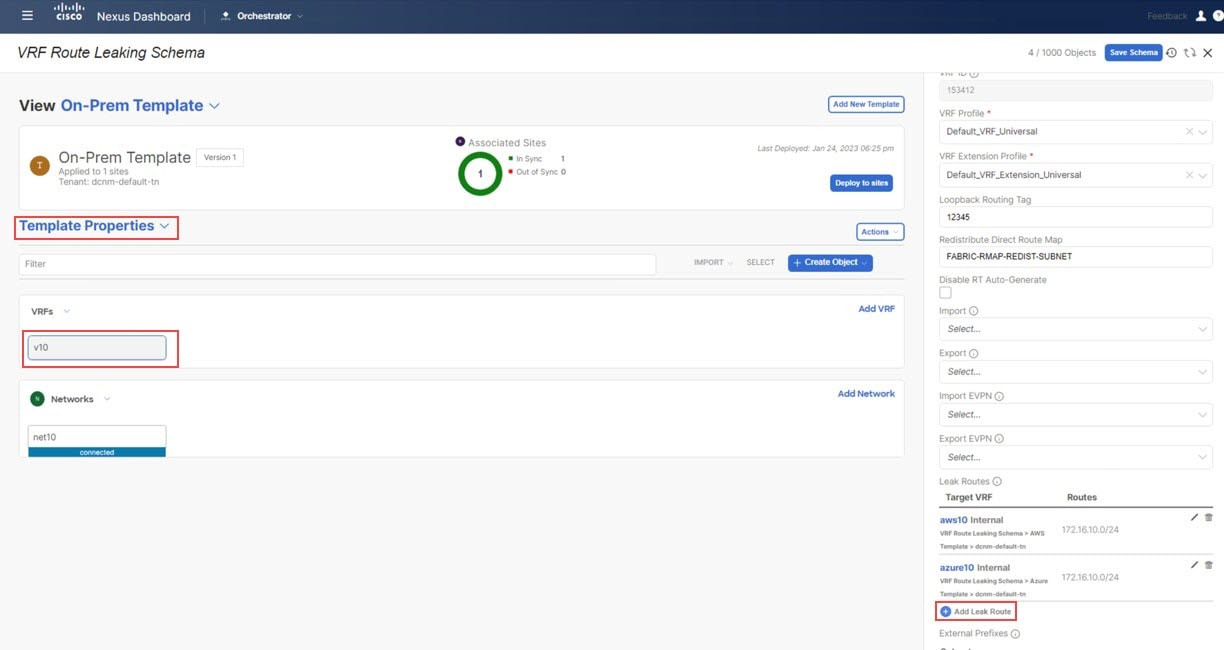The image size is (1224, 650).
Task: Open schema history clock icon
Action: (x=1172, y=53)
